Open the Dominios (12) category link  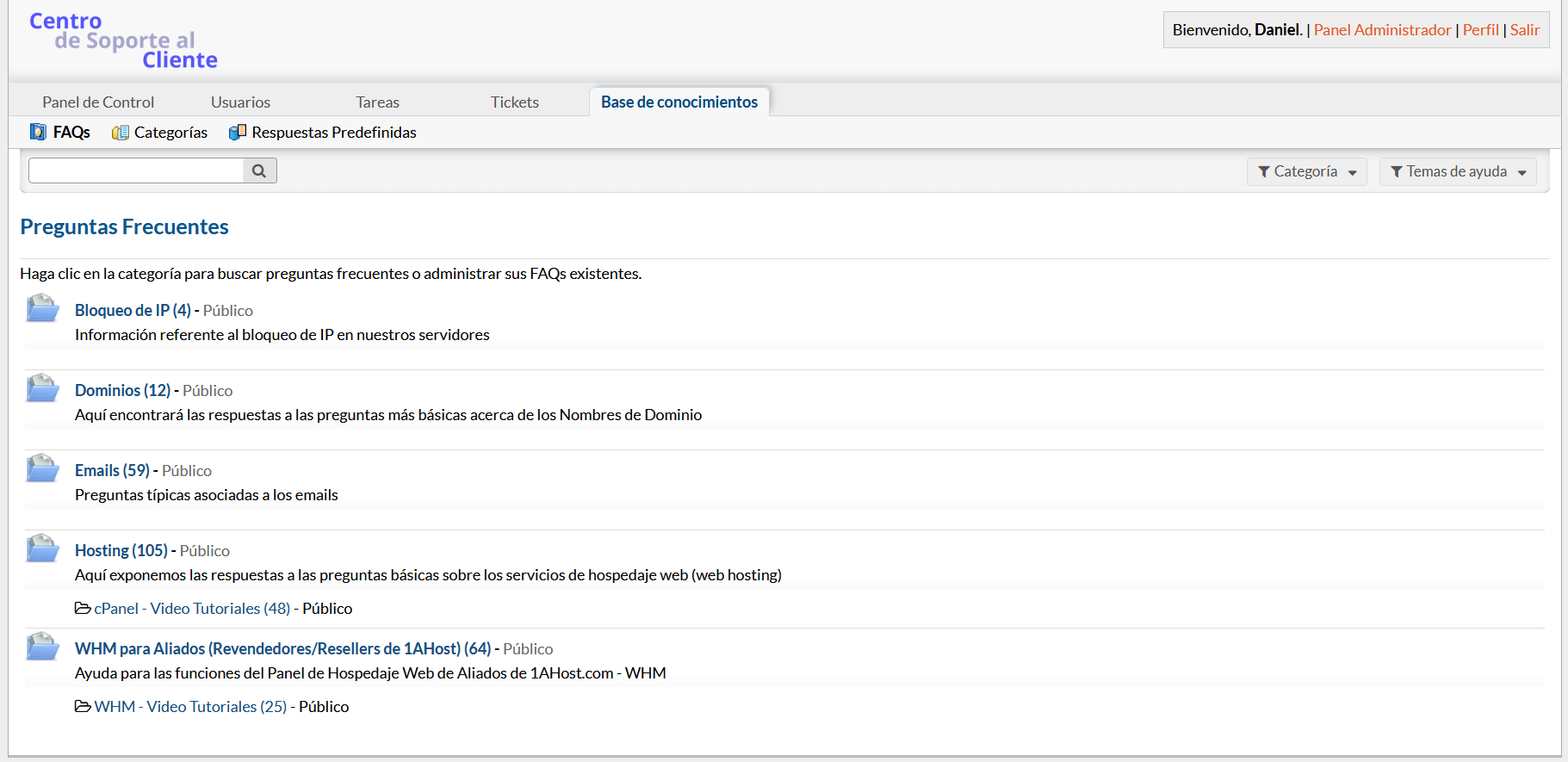(122, 390)
